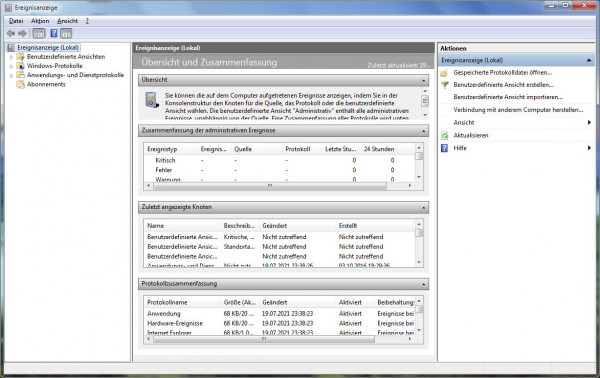
Task: Click the Forward arrow toolbar icon
Action: click(23, 33)
